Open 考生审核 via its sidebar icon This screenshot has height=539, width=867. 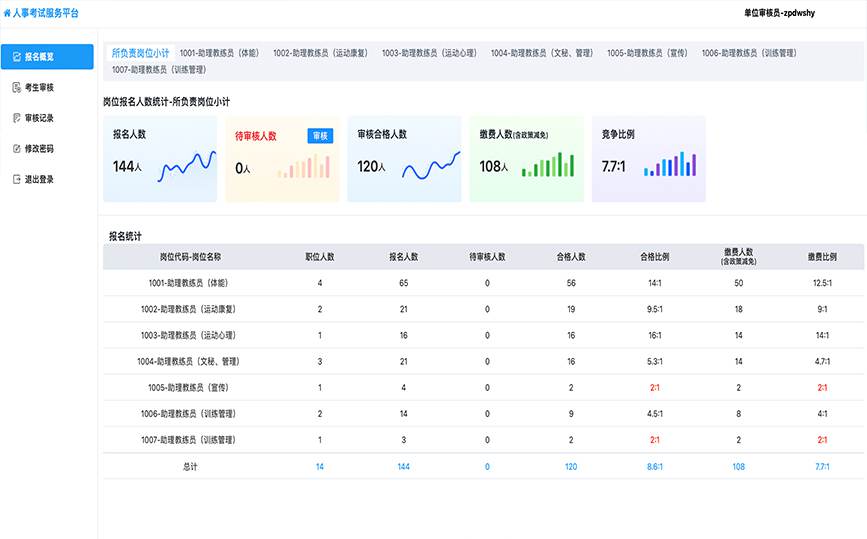tap(15, 88)
